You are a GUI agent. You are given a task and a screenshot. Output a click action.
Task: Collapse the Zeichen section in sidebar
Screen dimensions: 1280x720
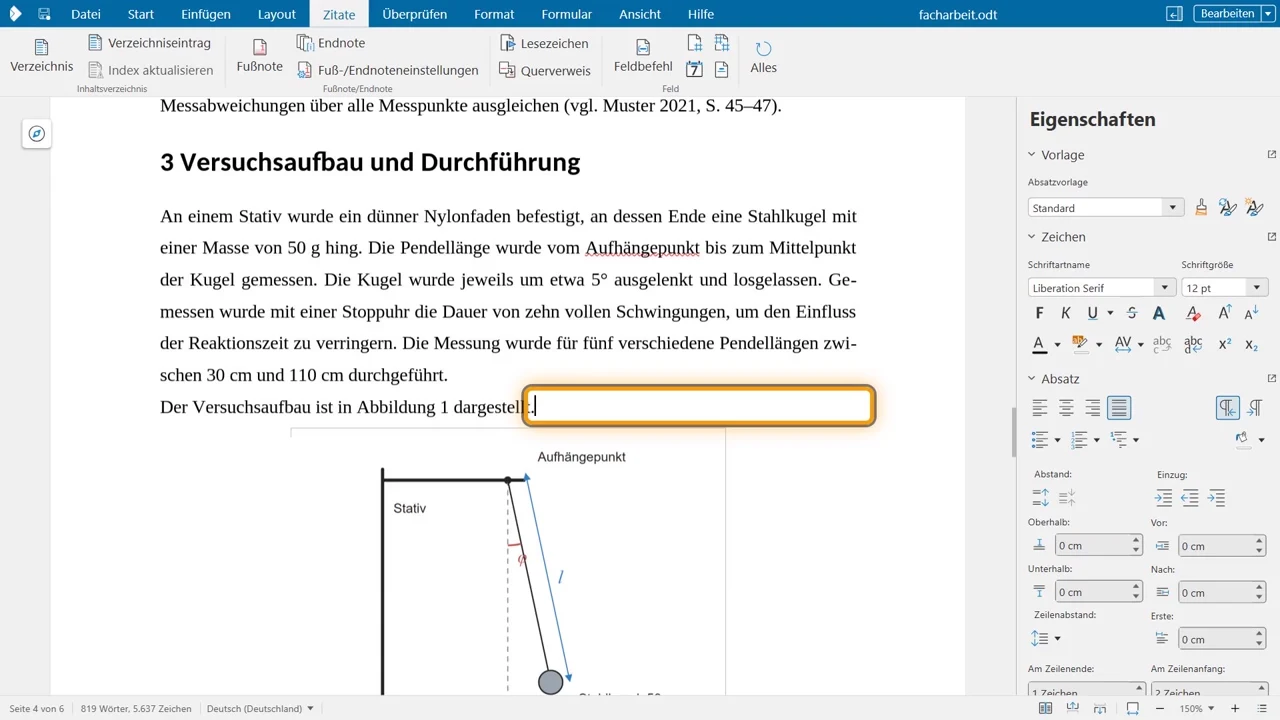click(1032, 237)
